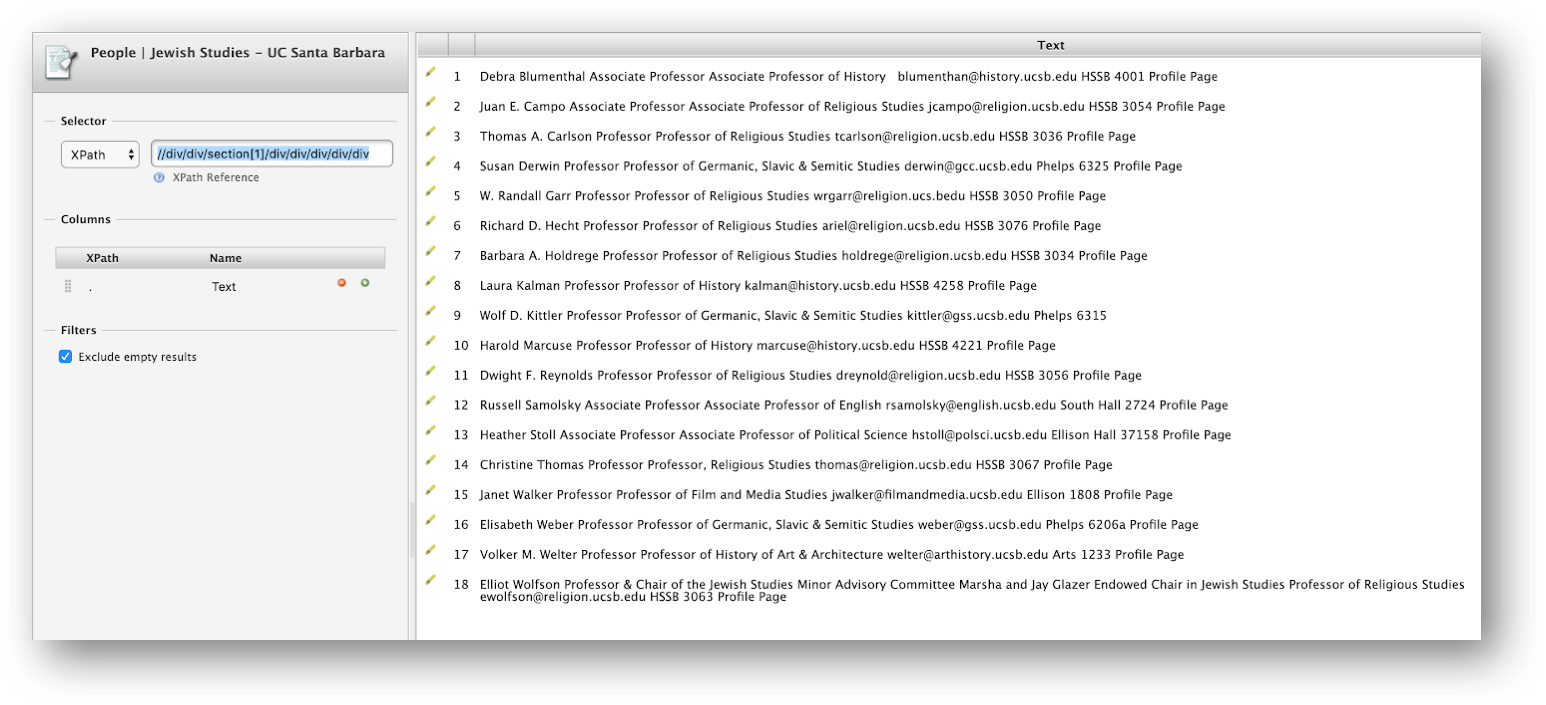Edit row 15 Janet Walker pencil icon
Screen dimensions: 1546x705
pos(431,491)
